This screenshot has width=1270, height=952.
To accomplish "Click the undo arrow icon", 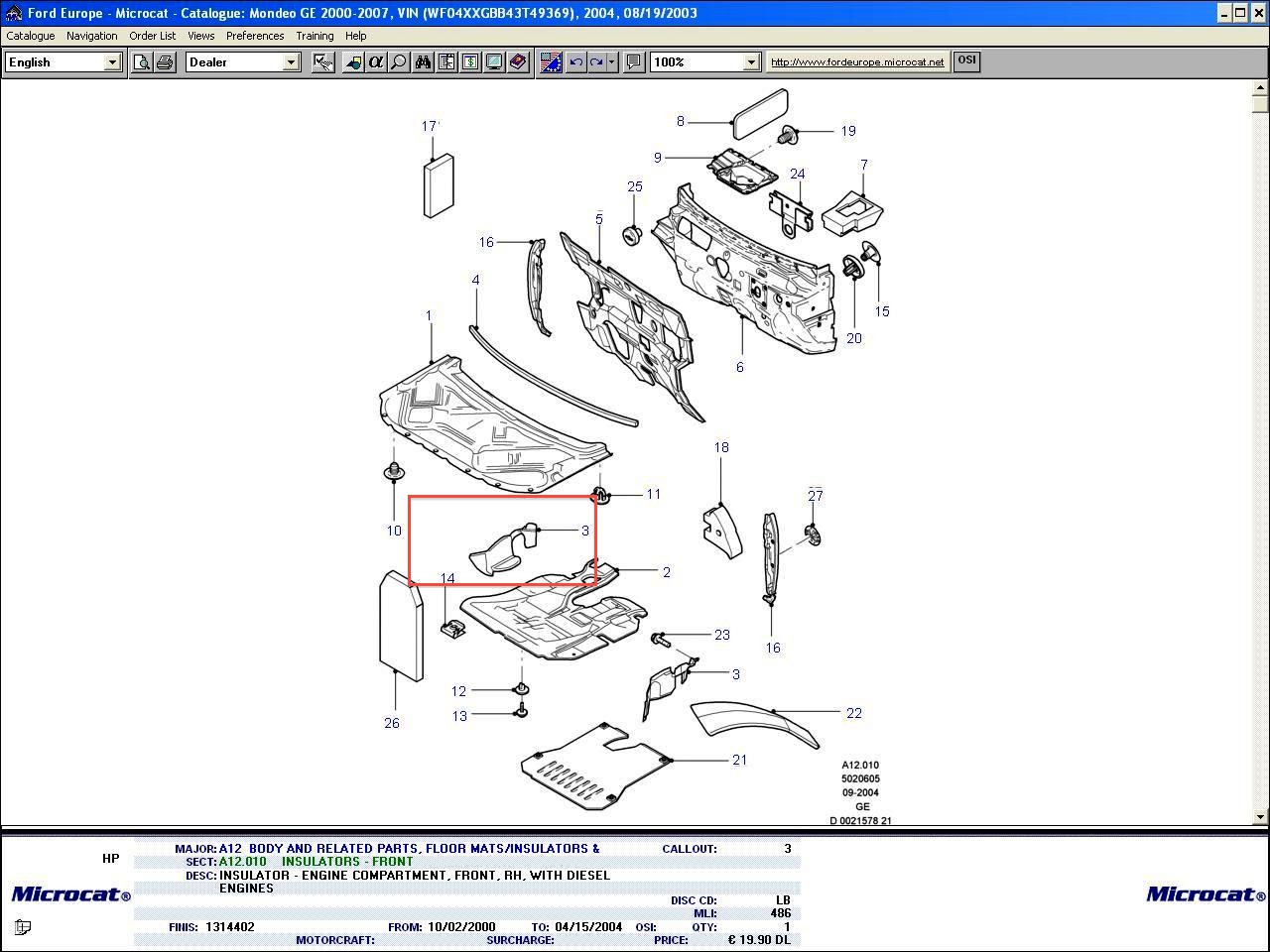I will tap(575, 62).
